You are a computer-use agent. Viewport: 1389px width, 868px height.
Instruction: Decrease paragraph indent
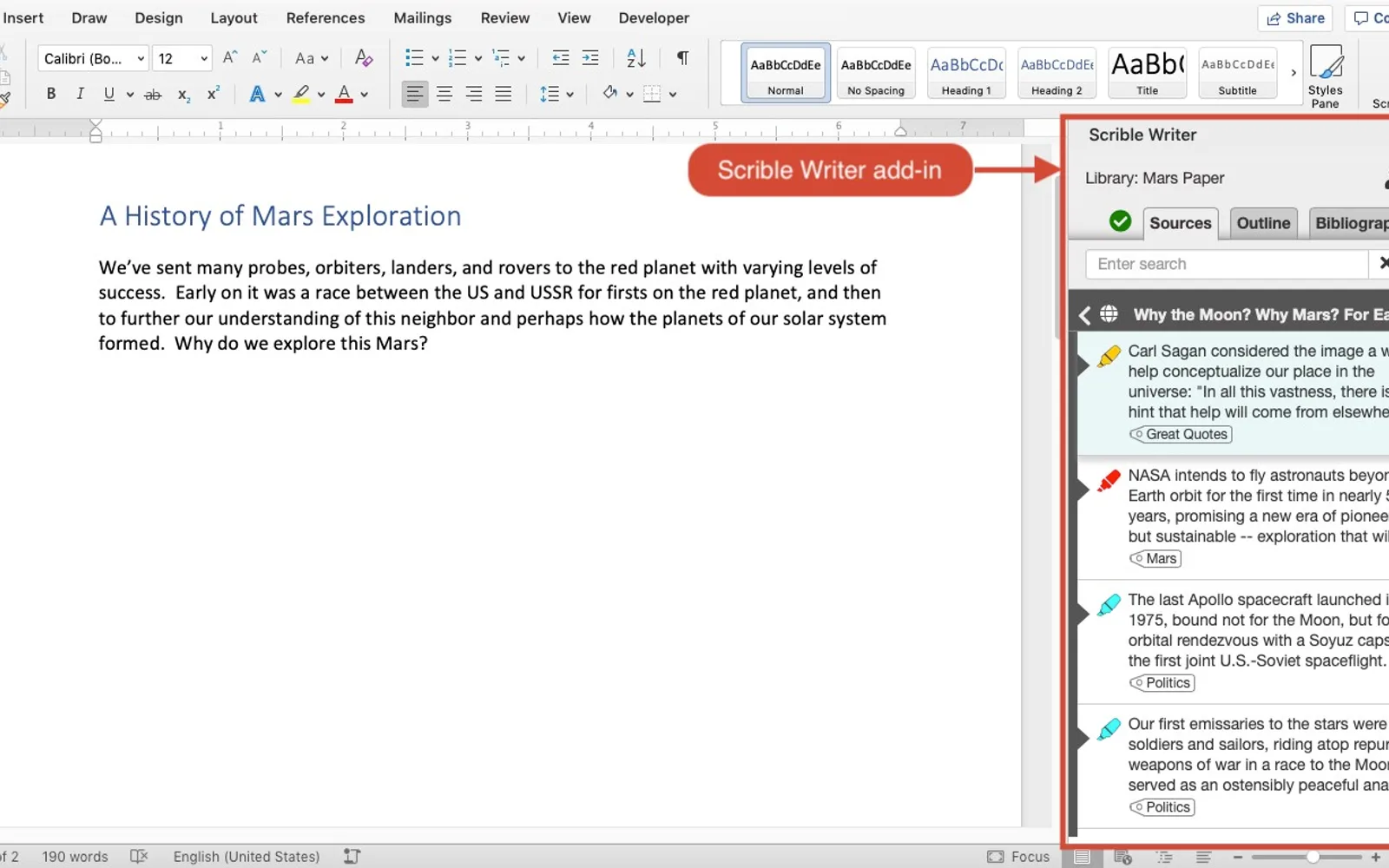click(x=561, y=58)
